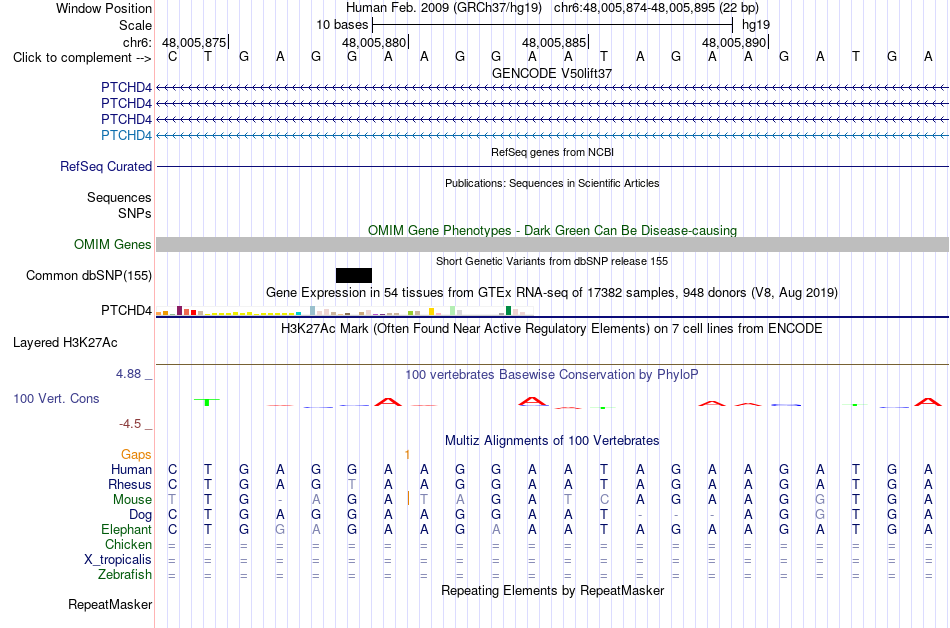This screenshot has width=950, height=628.
Task: Click the RepeatMasker track label
Action: [x=110, y=604]
